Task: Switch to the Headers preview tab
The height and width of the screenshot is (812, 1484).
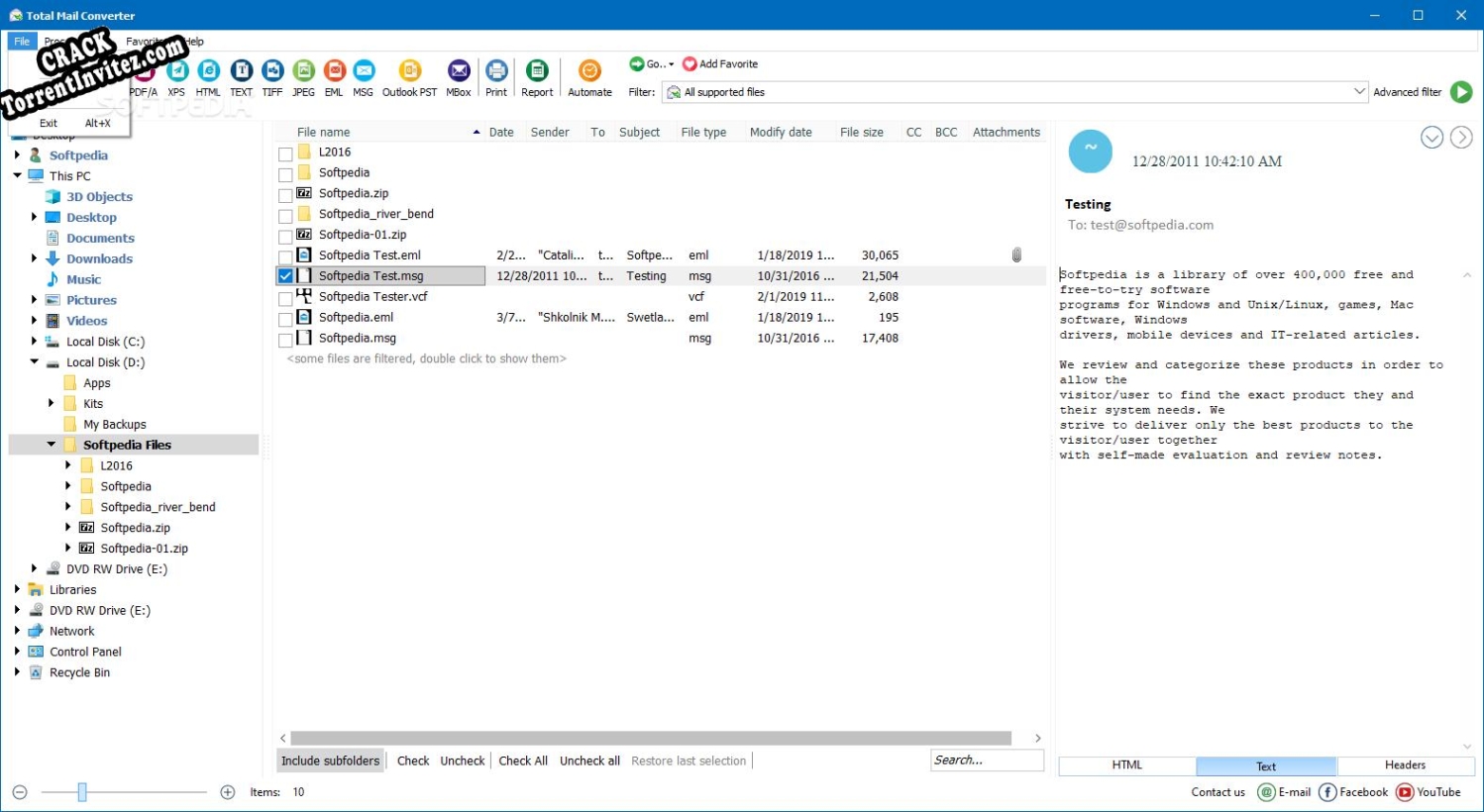Action: pos(1405,765)
